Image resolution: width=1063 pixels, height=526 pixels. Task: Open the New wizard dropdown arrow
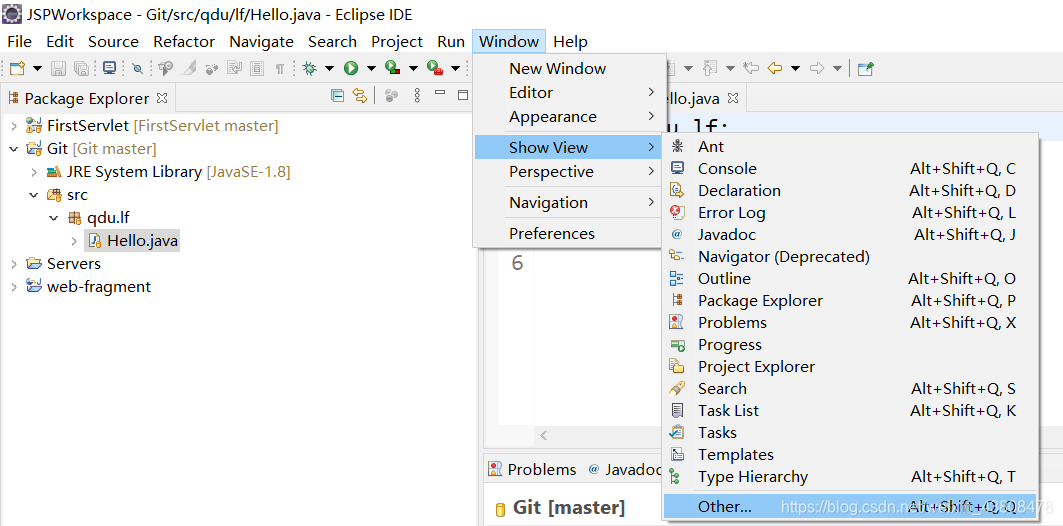click(37, 68)
